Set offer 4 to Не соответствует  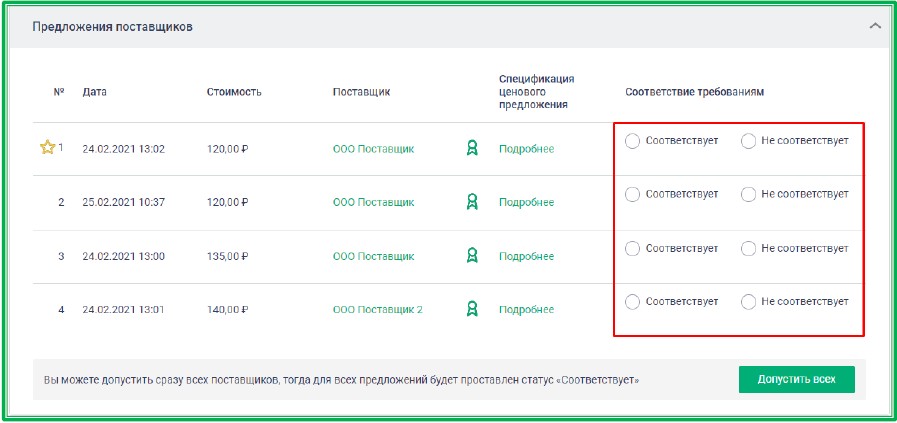(748, 301)
